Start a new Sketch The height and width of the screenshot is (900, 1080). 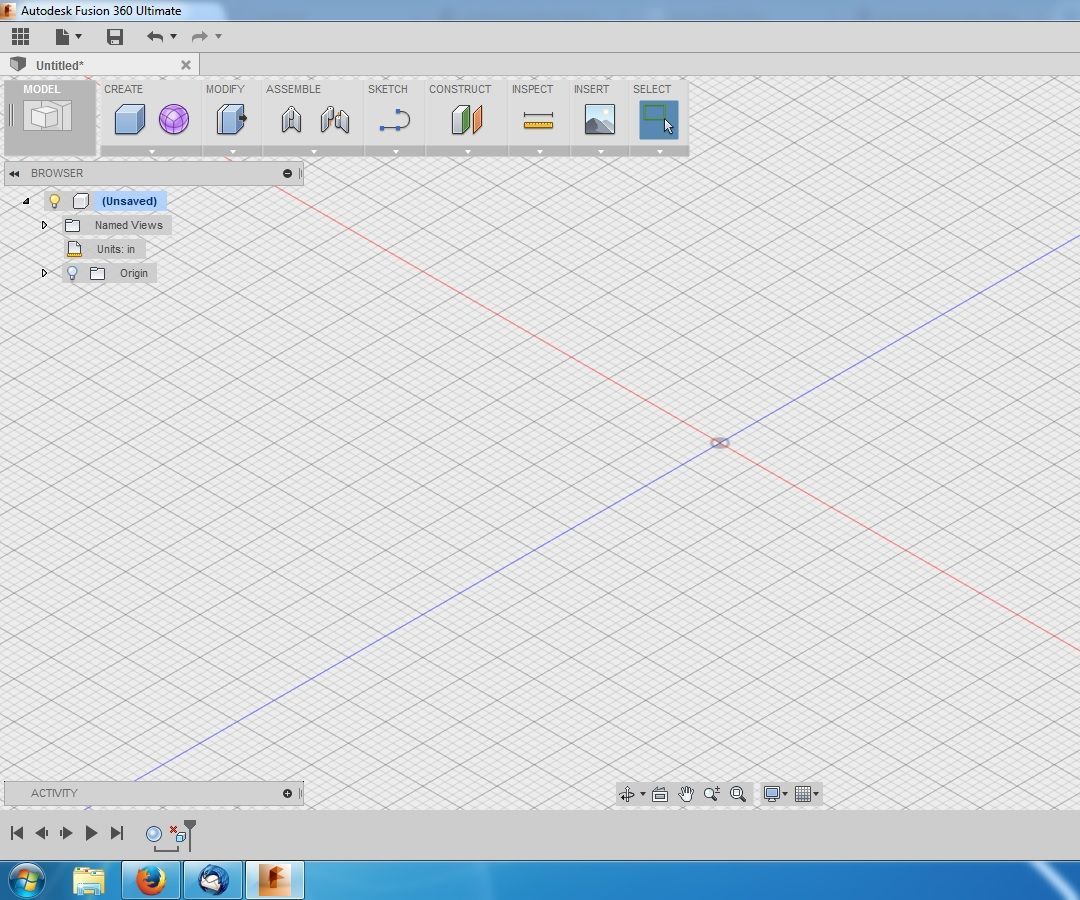pyautogui.click(x=394, y=120)
